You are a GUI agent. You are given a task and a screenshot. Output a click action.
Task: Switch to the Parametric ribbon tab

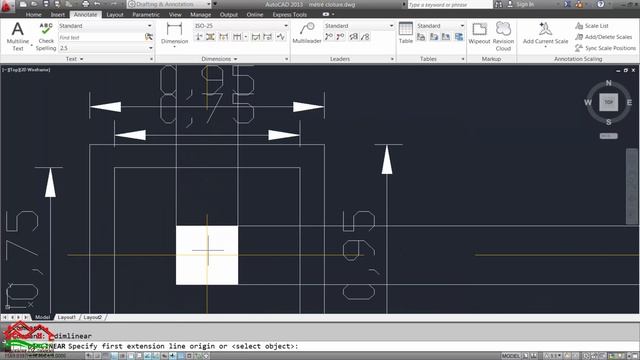[146, 14]
